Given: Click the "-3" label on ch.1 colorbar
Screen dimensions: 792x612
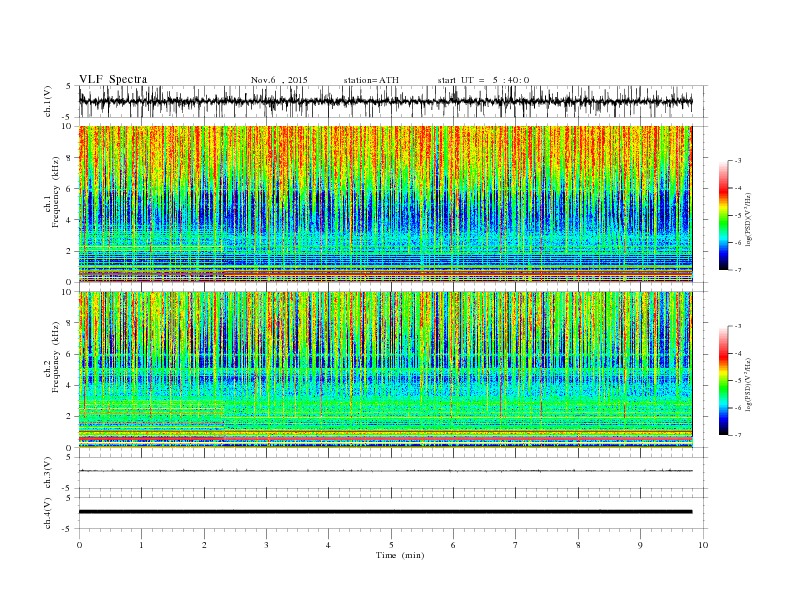Looking at the screenshot, I should coord(737,161).
